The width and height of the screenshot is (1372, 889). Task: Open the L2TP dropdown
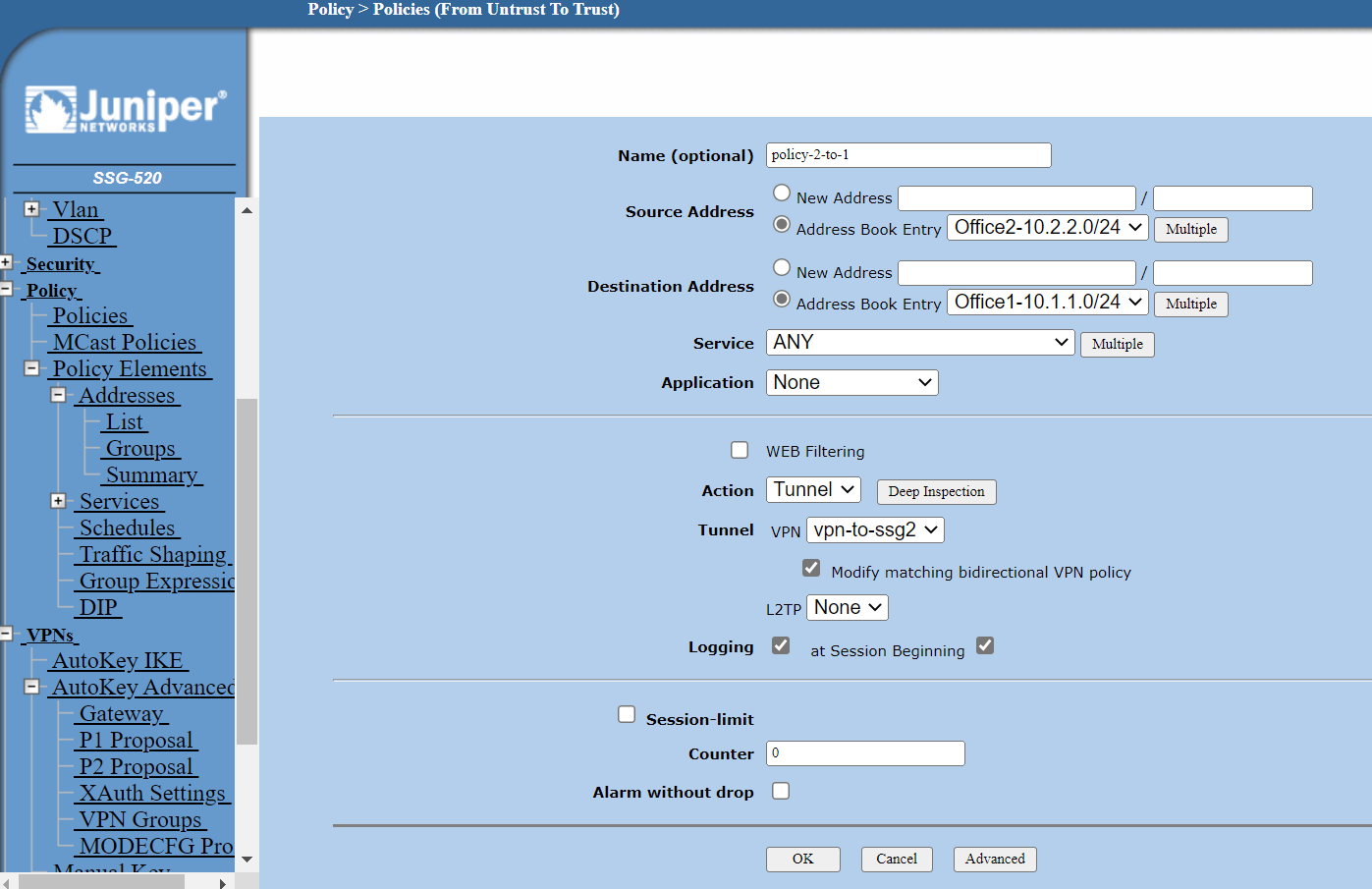pos(847,607)
